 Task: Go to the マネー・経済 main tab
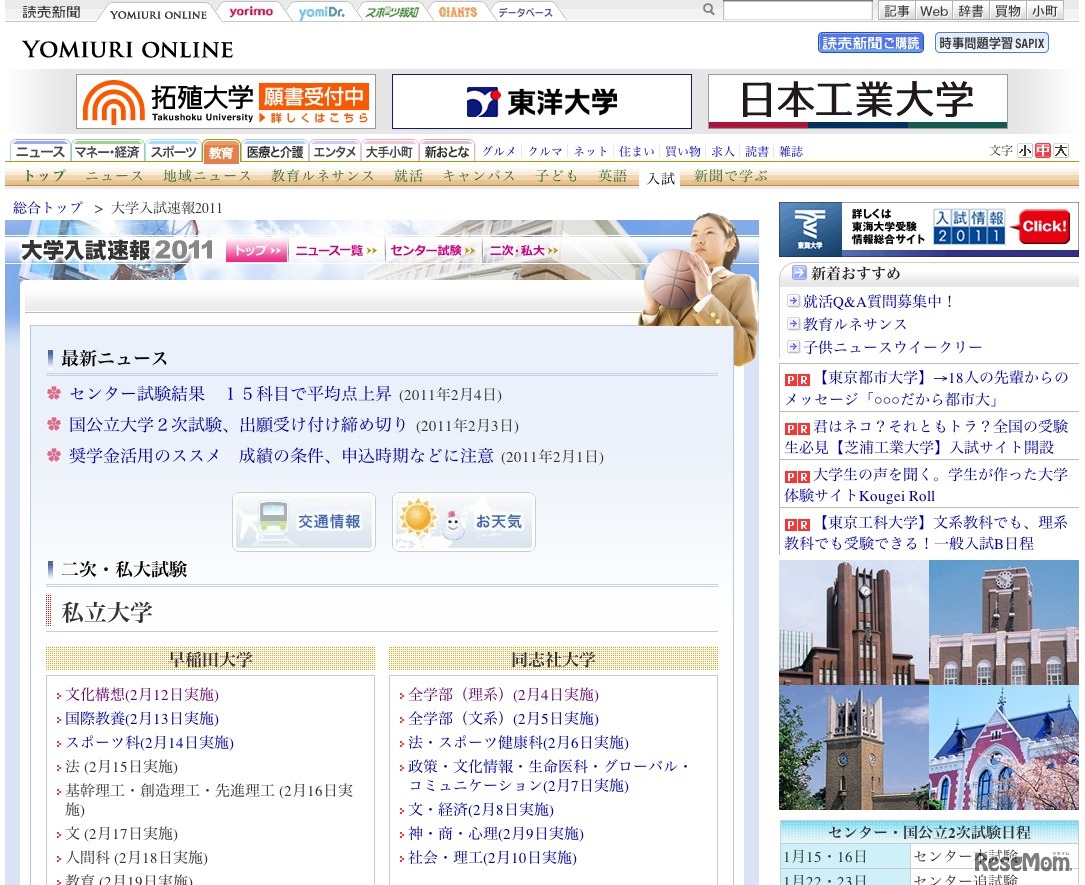coord(107,152)
